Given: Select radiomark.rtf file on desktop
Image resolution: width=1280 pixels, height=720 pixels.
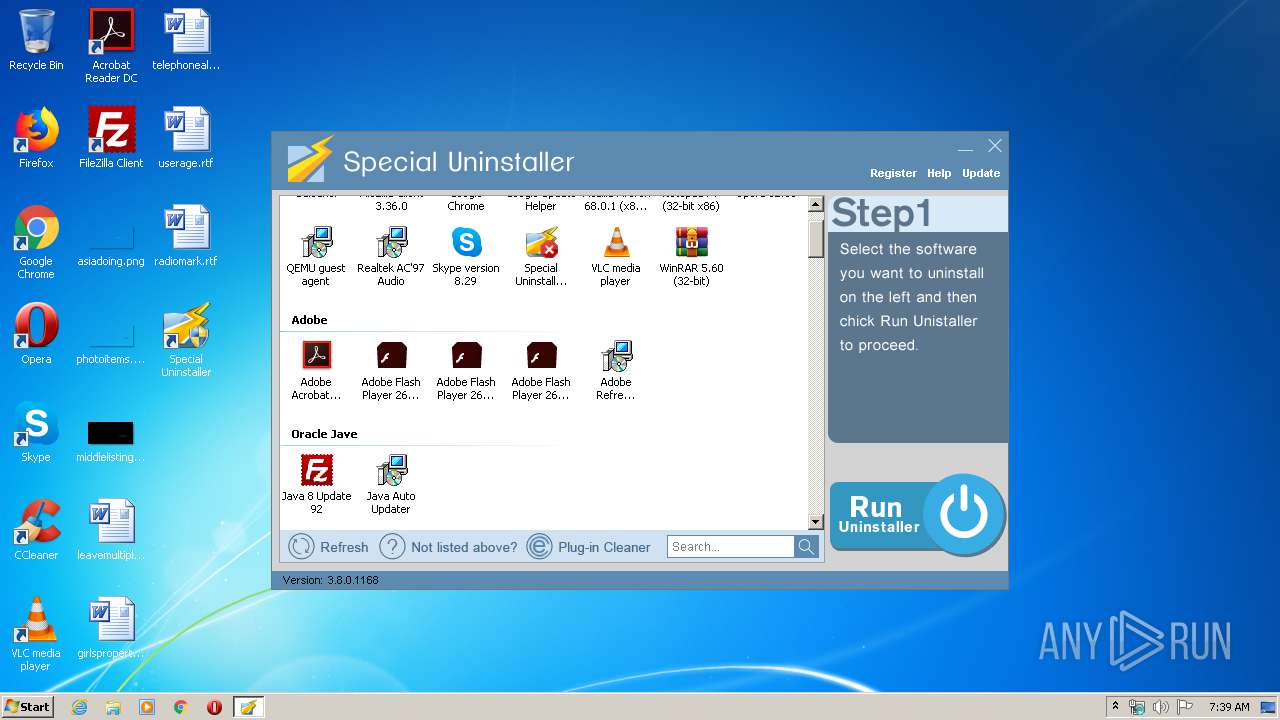Looking at the screenshot, I should (x=186, y=236).
